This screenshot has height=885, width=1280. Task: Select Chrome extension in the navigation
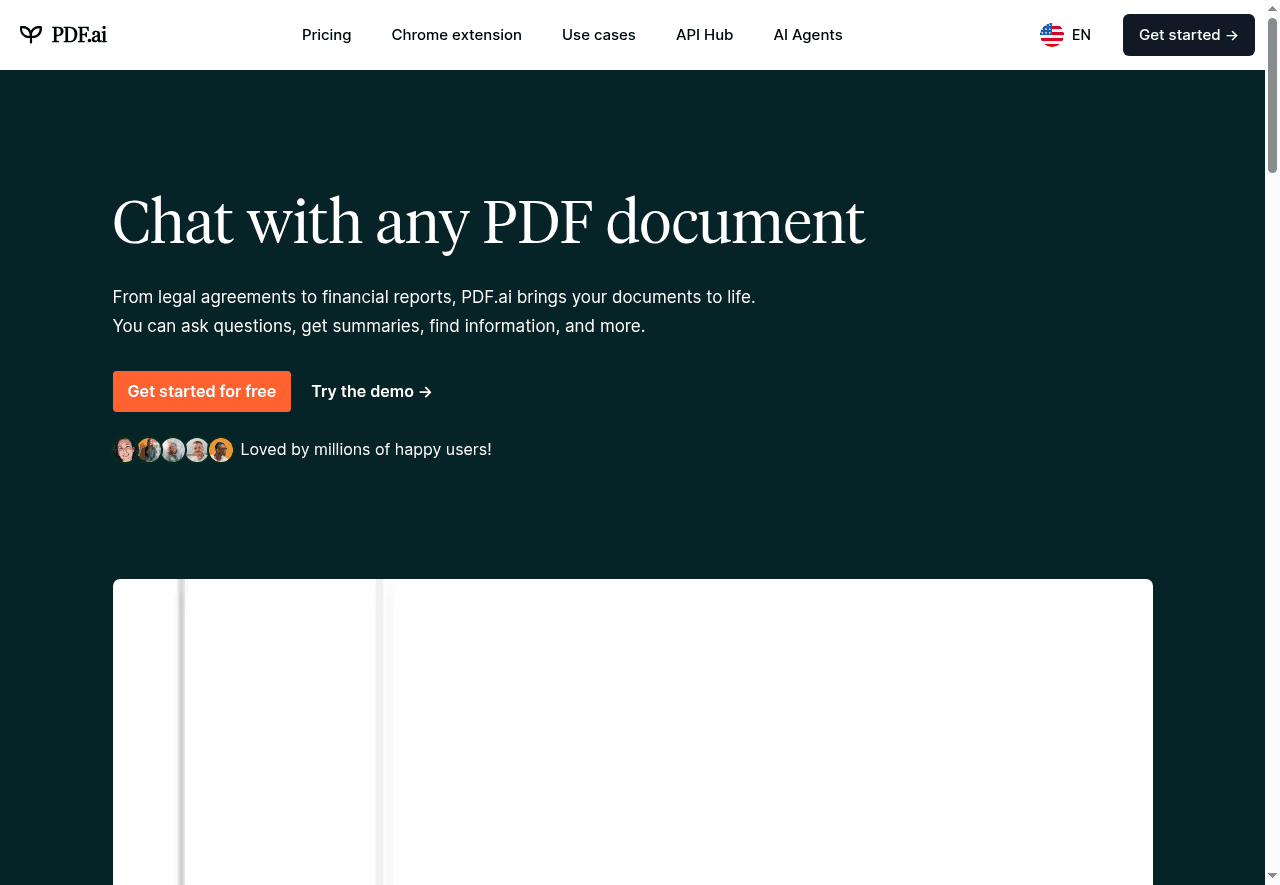(x=456, y=35)
